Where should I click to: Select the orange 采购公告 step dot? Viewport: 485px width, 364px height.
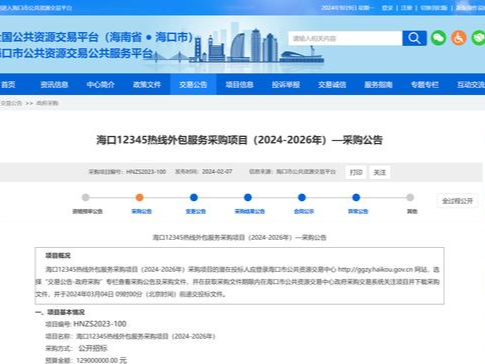(140, 198)
